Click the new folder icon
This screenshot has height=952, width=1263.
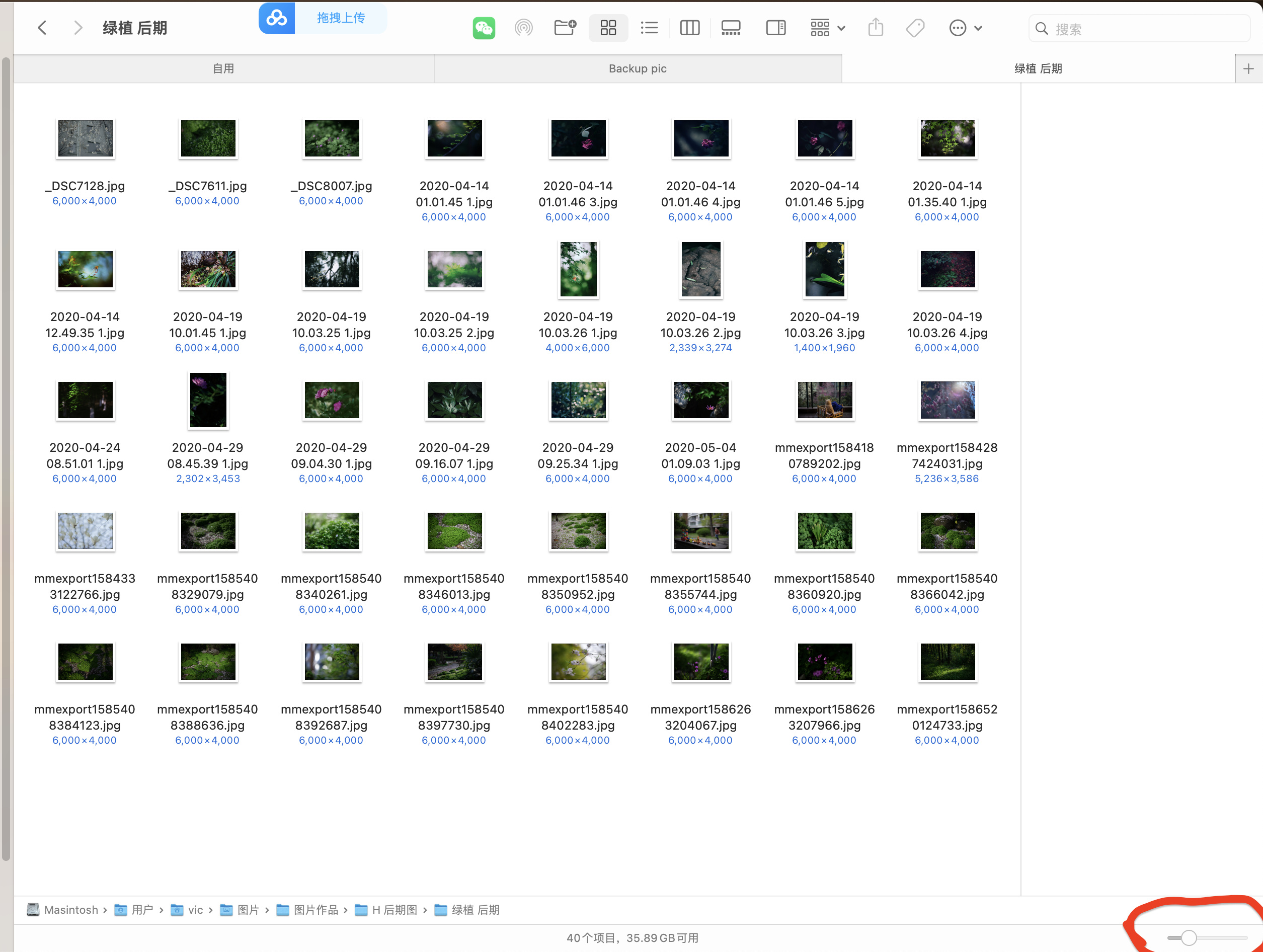coord(565,28)
